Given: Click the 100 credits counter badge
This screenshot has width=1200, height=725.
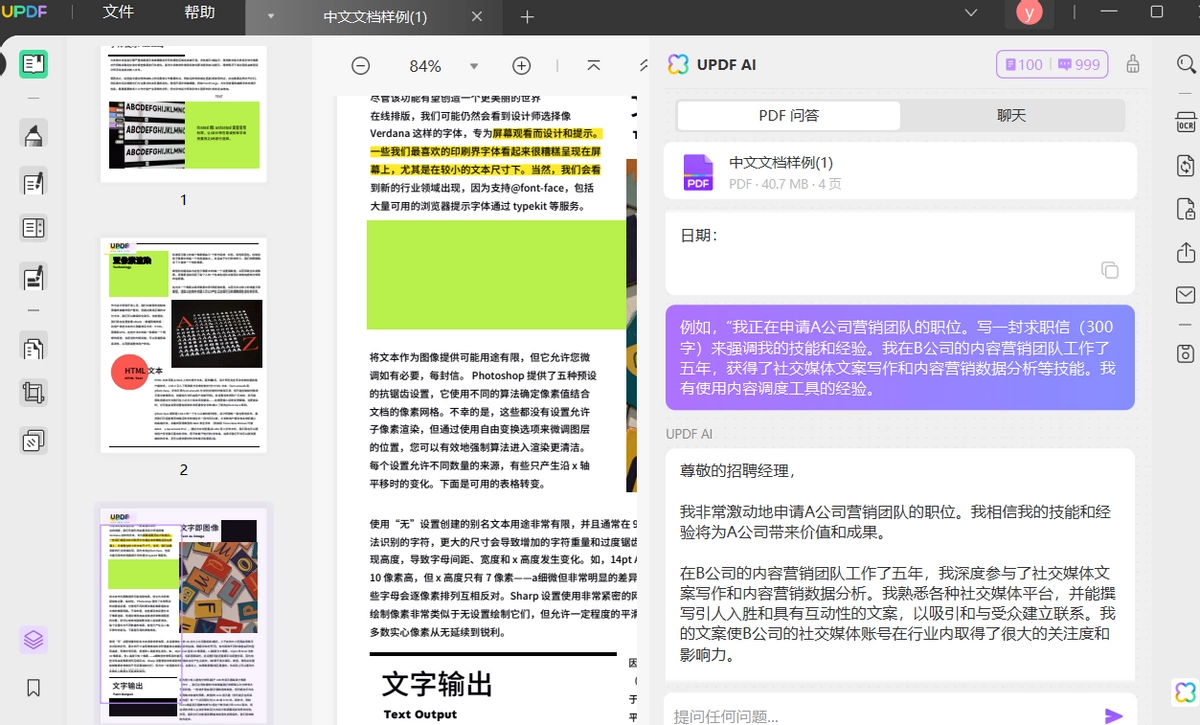Looking at the screenshot, I should coord(1024,65).
